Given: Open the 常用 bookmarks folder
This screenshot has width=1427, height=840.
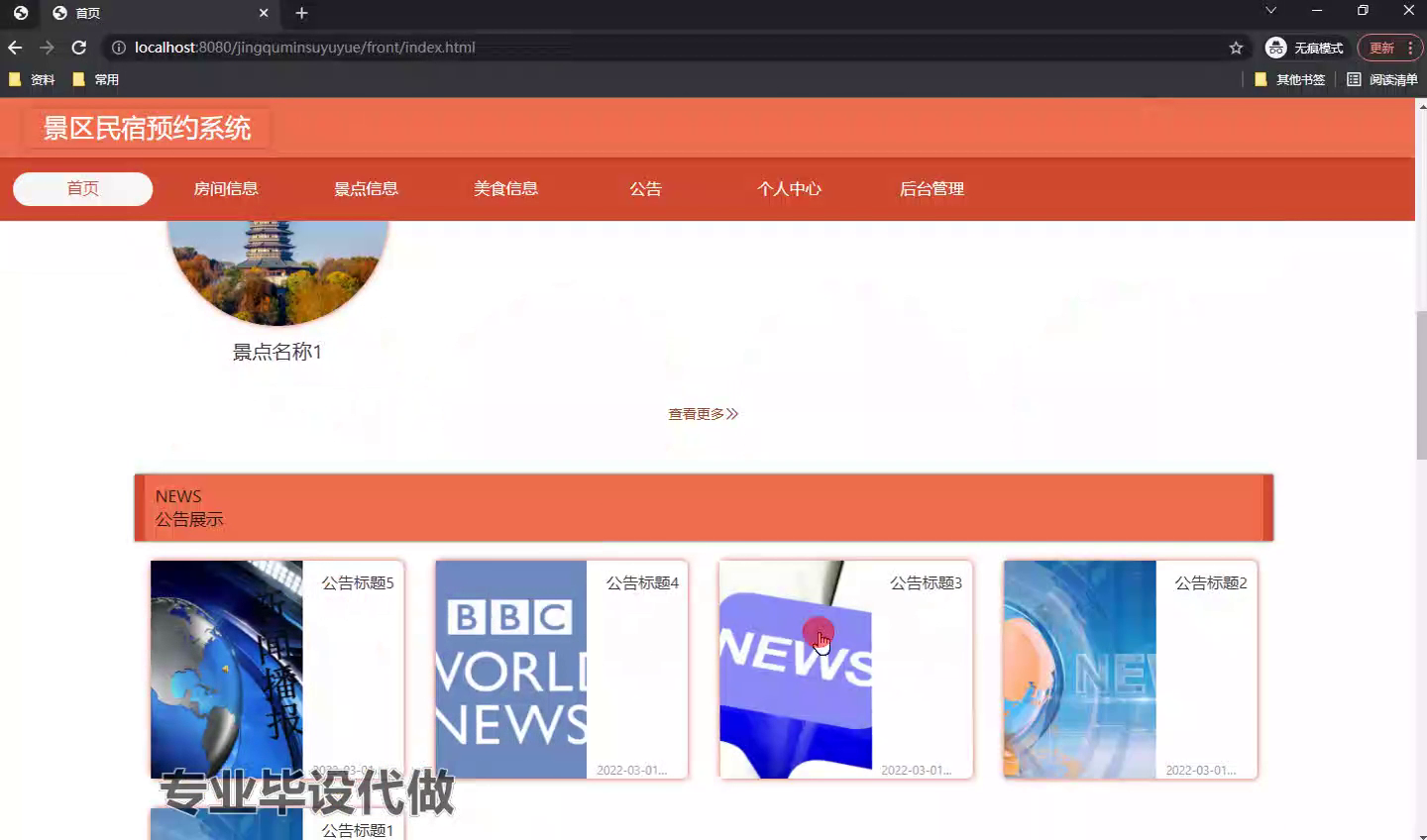Looking at the screenshot, I should tap(96, 79).
